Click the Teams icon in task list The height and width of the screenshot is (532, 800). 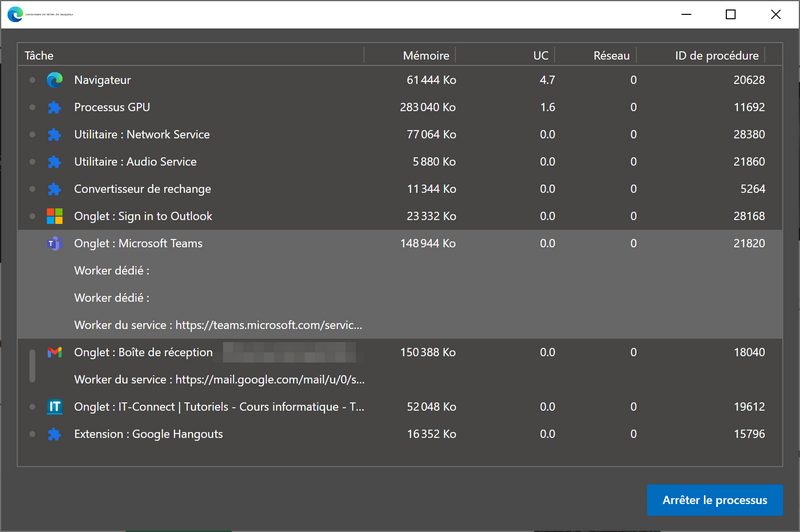click(x=54, y=243)
